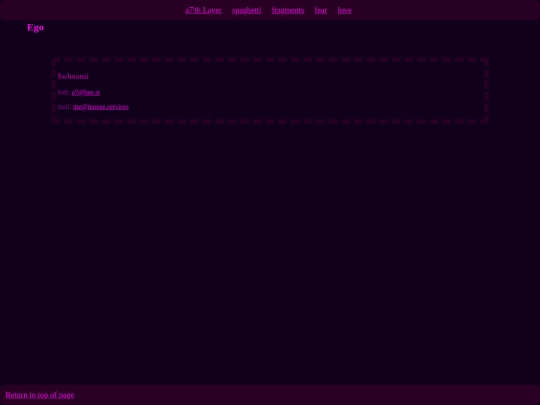Select the $whoami heading text
This screenshot has height=405, width=540.
(73, 76)
